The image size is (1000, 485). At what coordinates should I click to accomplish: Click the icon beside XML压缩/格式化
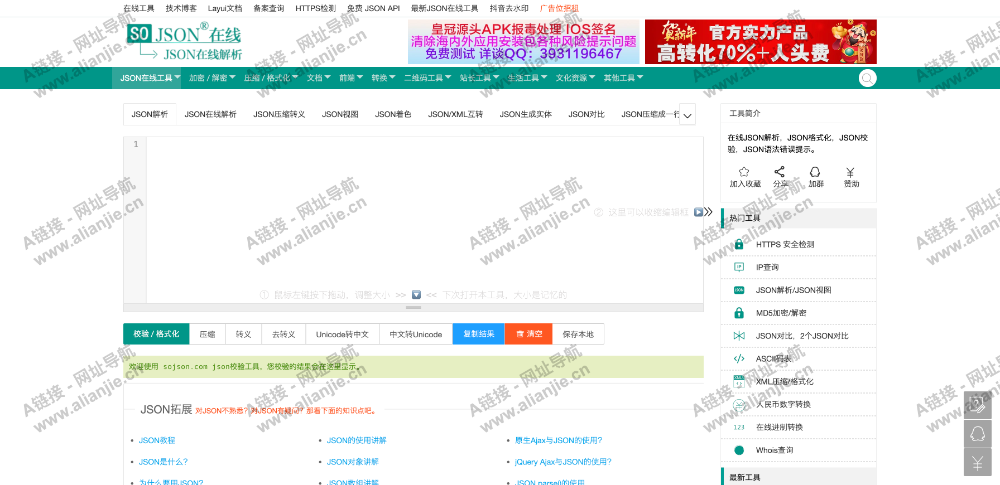739,382
